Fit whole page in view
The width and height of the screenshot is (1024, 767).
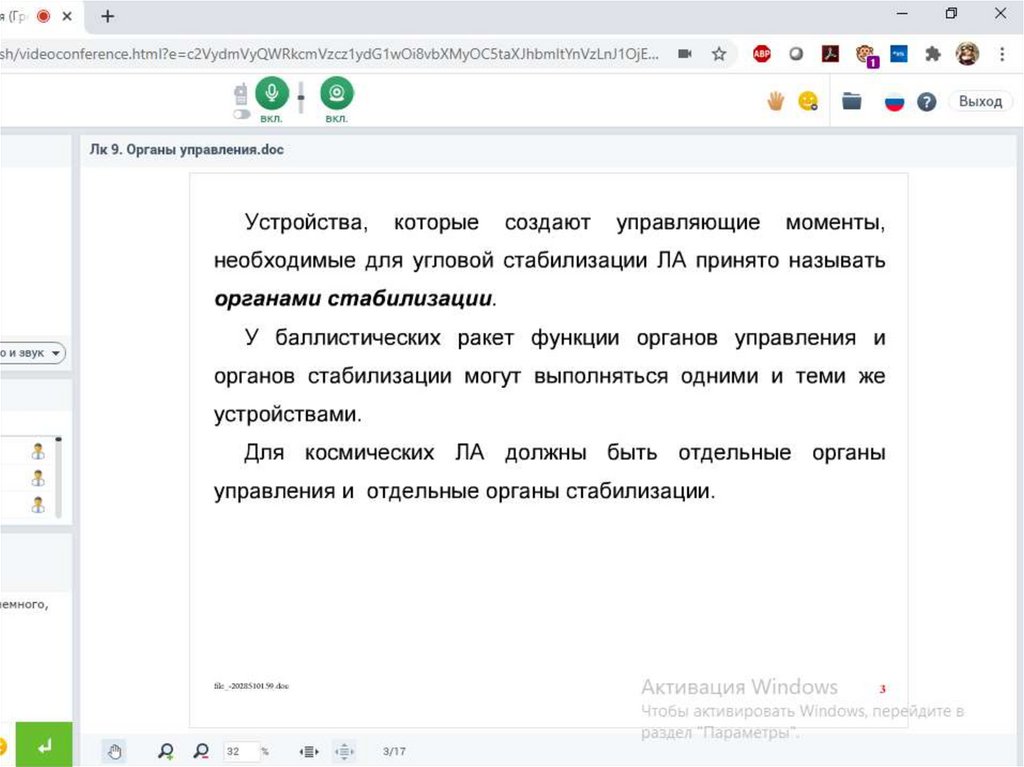pos(344,751)
